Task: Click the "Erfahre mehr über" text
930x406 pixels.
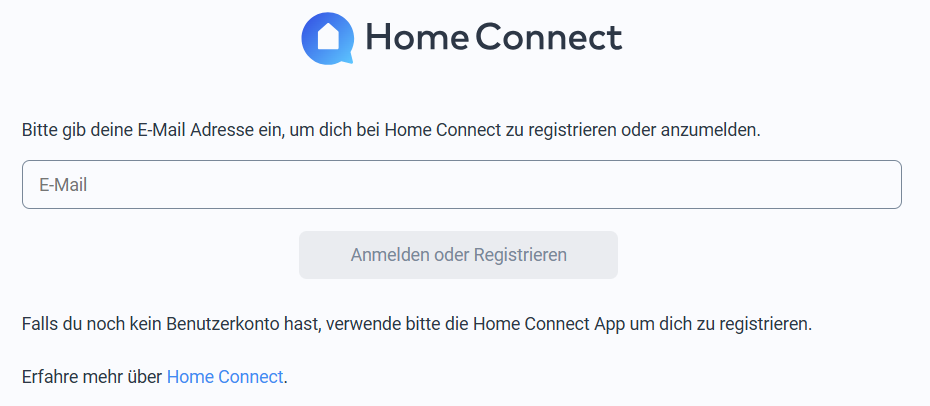Action: pyautogui.click(x=91, y=377)
